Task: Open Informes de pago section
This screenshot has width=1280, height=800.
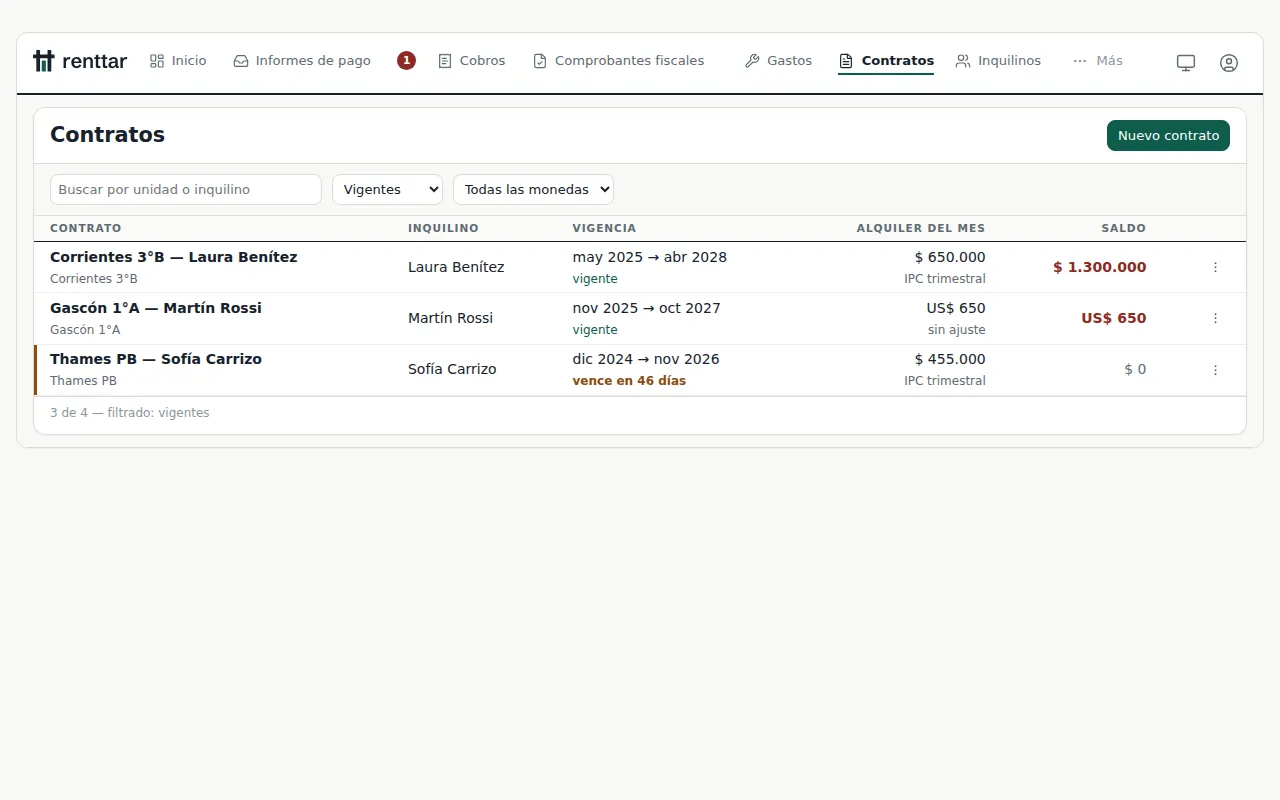Action: tap(302, 61)
